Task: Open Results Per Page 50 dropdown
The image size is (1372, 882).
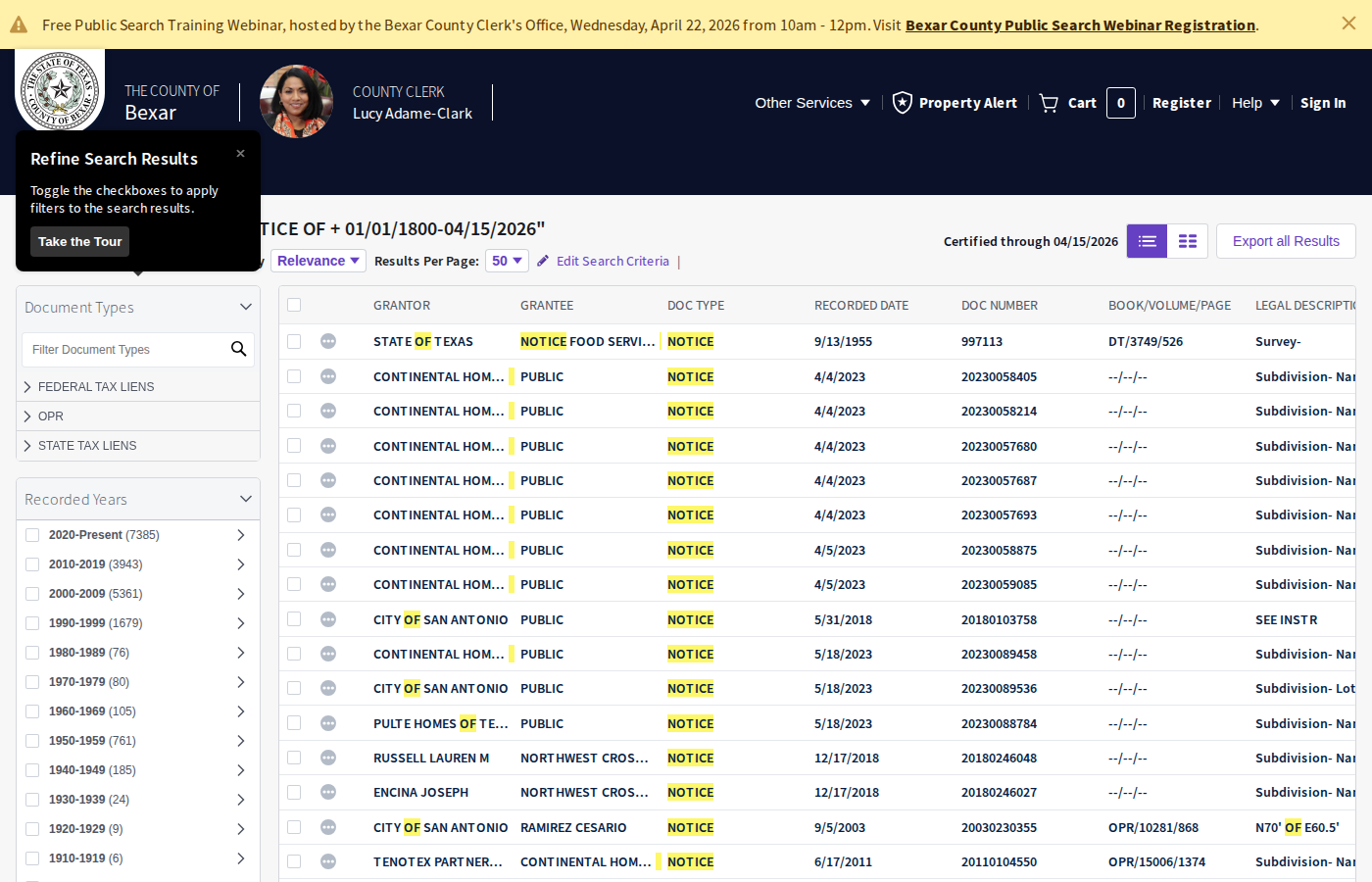Action: [507, 261]
